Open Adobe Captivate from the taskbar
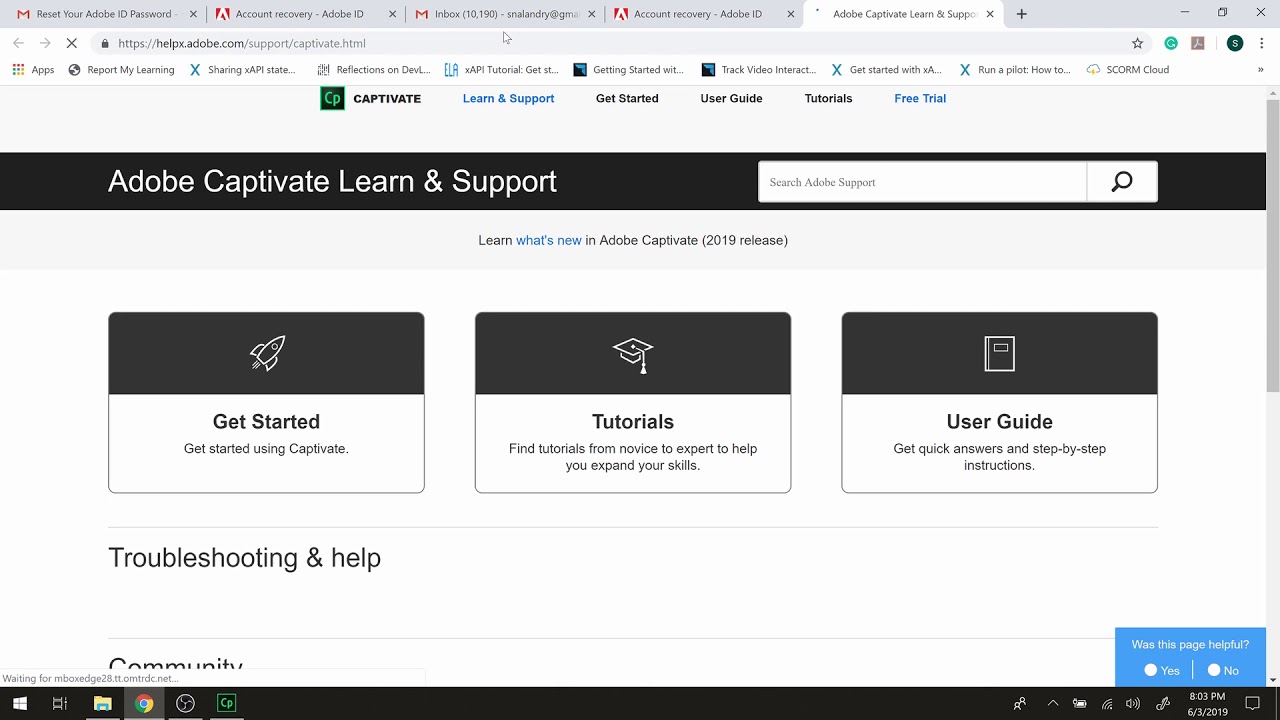The image size is (1280, 720). point(227,703)
